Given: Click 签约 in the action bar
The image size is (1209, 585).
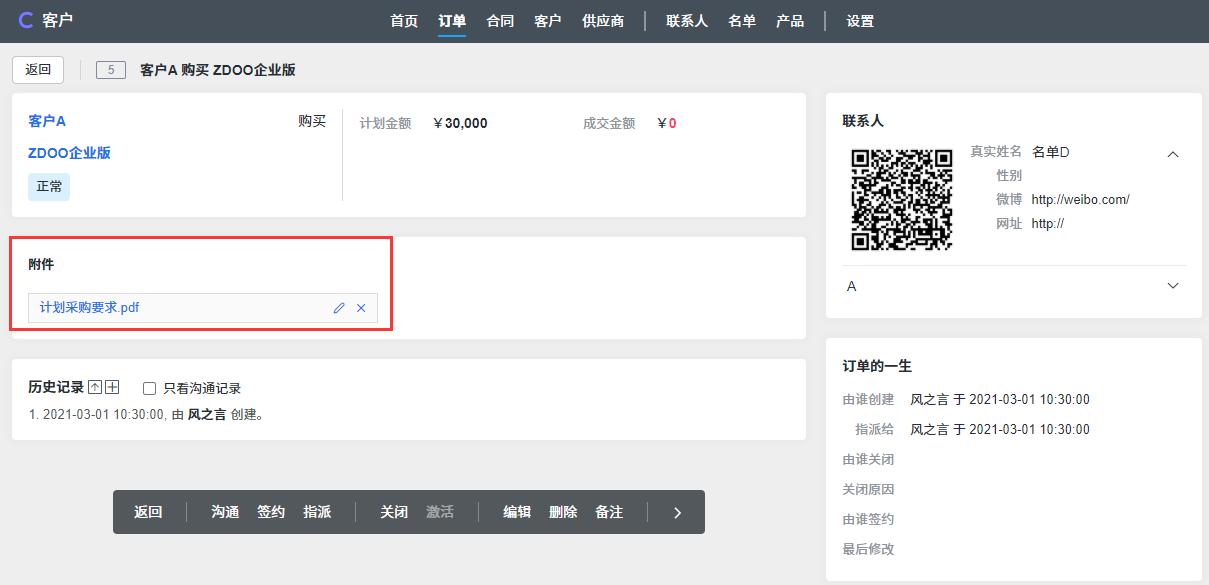Looking at the screenshot, I should click(271, 512).
